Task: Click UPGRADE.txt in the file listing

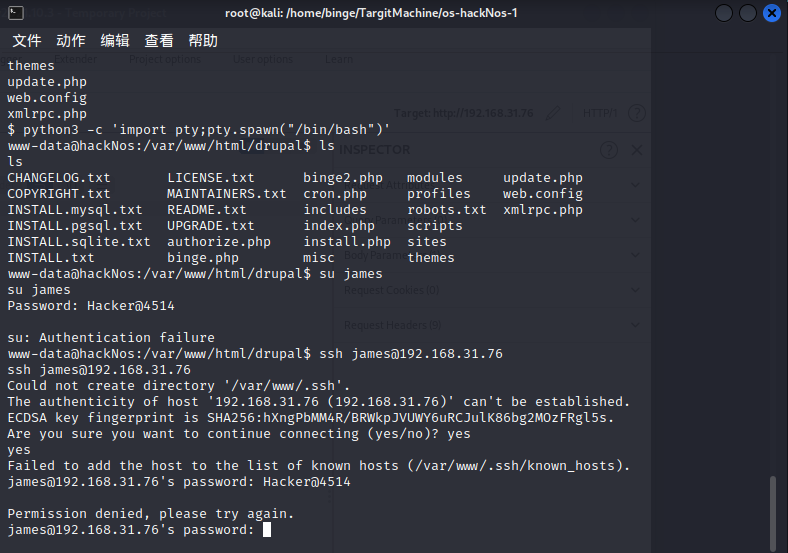Action: [x=211, y=226]
